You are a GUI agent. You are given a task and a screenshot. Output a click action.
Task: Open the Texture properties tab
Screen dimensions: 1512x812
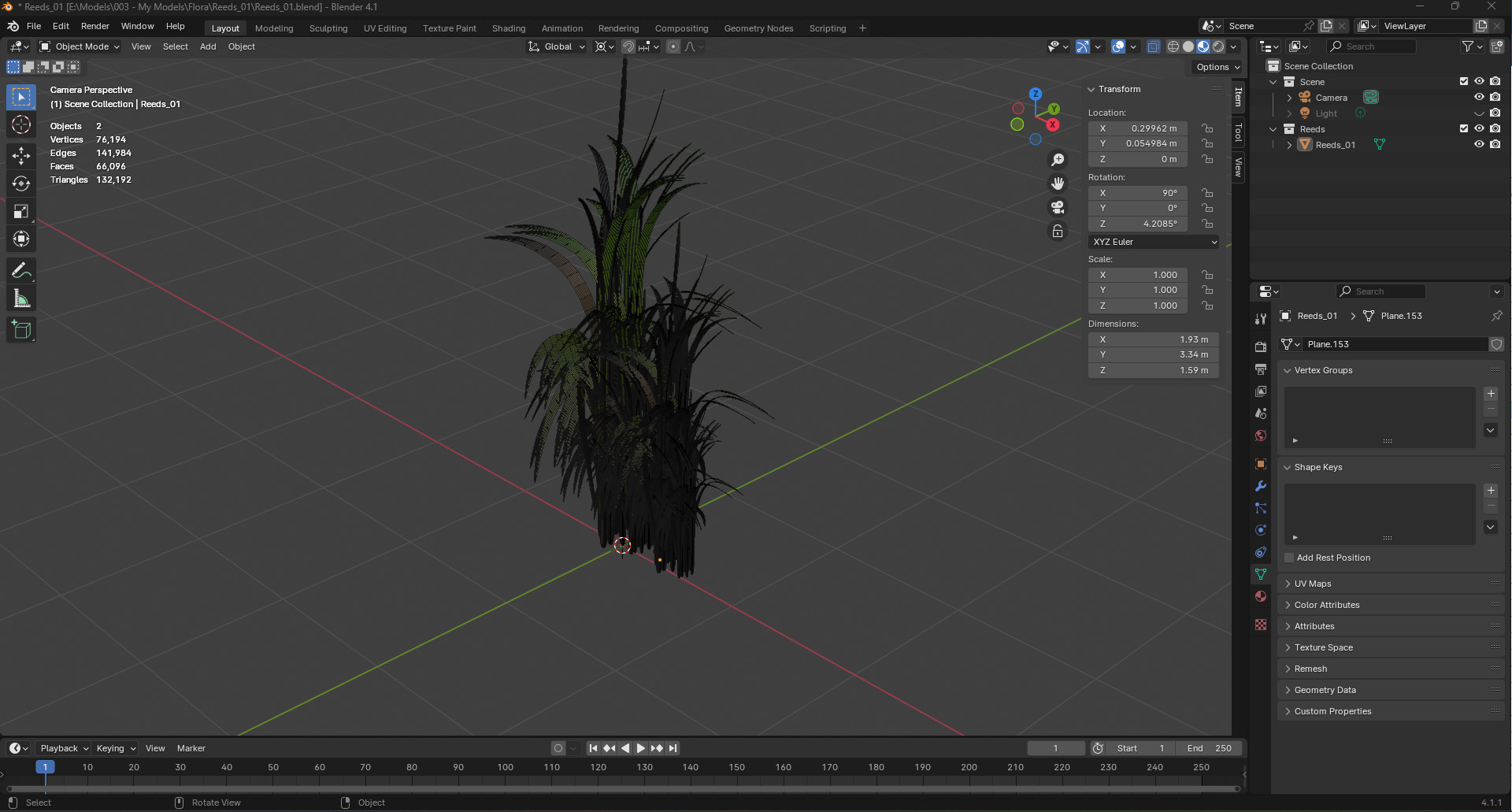pos(1261,625)
